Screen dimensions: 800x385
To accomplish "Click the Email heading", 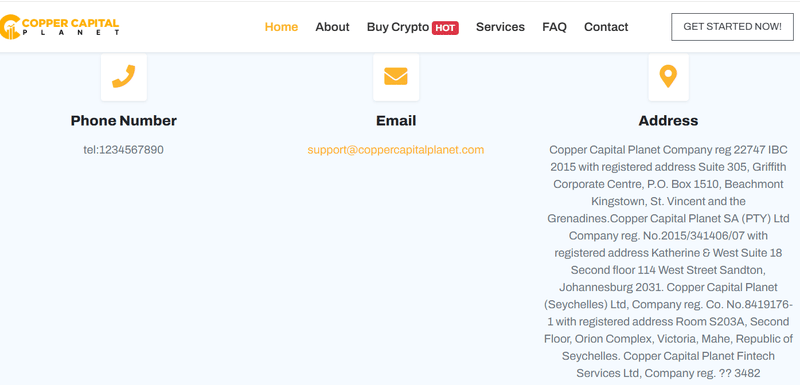I will coord(396,121).
